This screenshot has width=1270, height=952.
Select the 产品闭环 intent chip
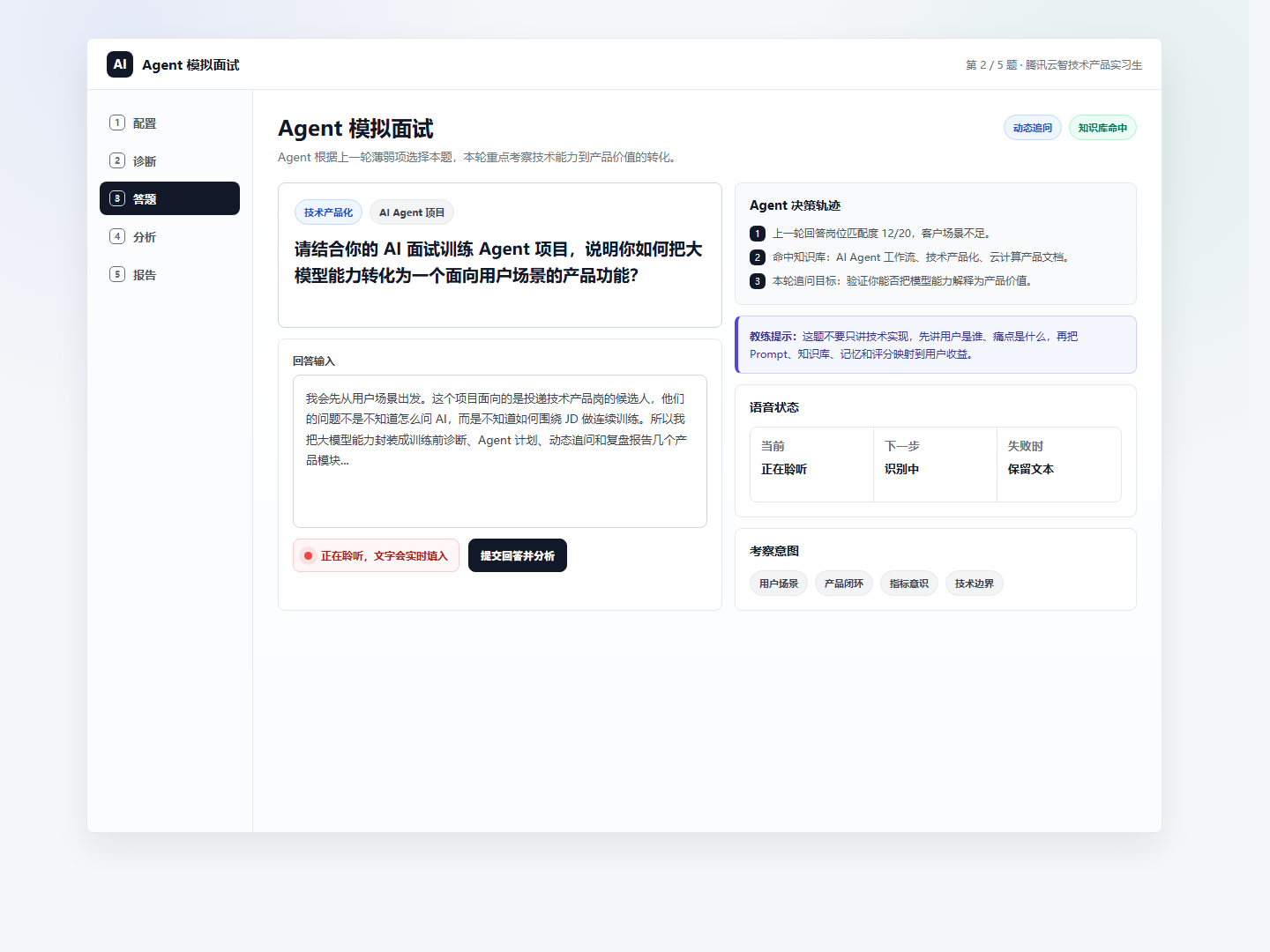[844, 584]
